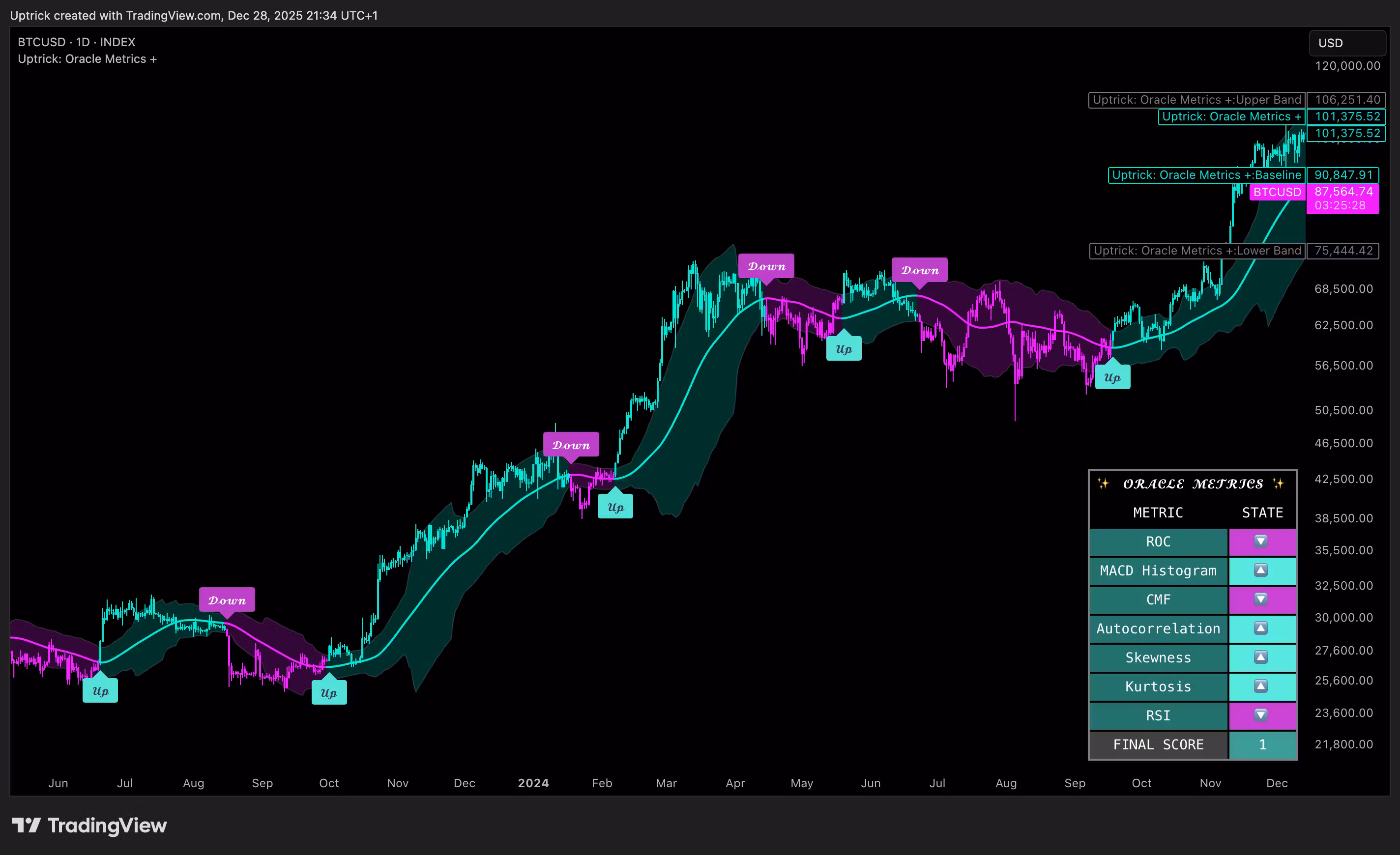Click the MACD Histogram up-arrow state icon
Viewport: 1400px width, 855px height.
click(x=1260, y=570)
